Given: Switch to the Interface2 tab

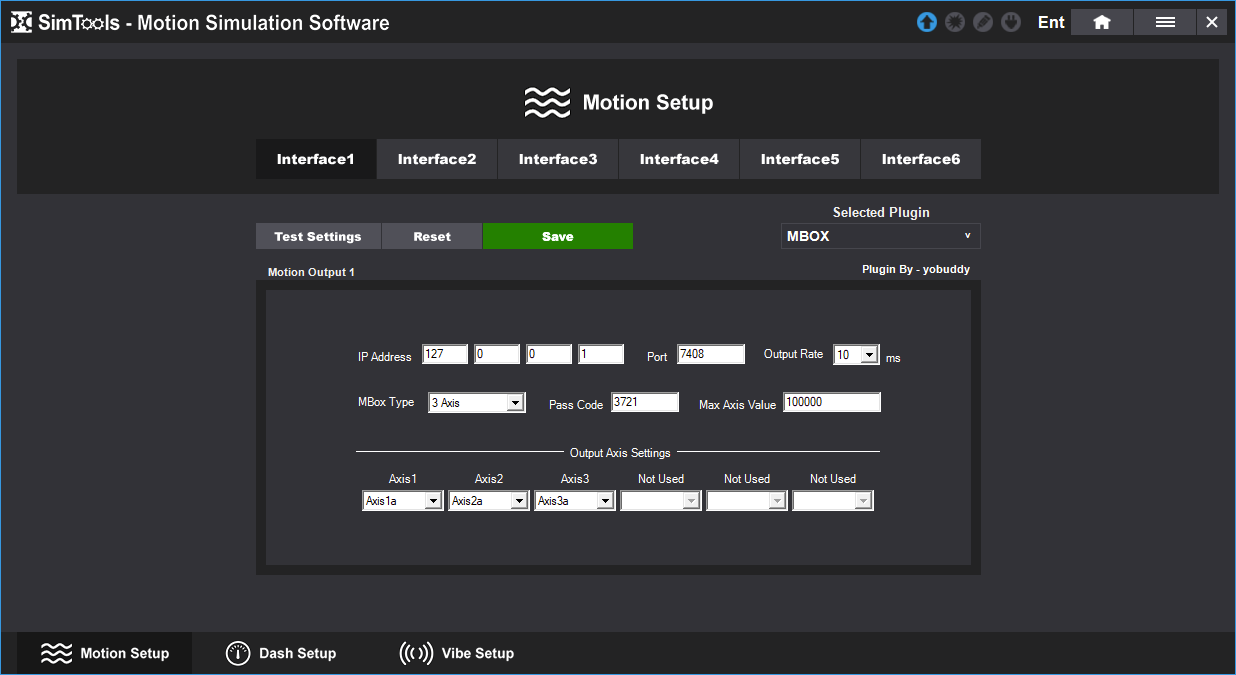Looking at the screenshot, I should [x=437, y=159].
